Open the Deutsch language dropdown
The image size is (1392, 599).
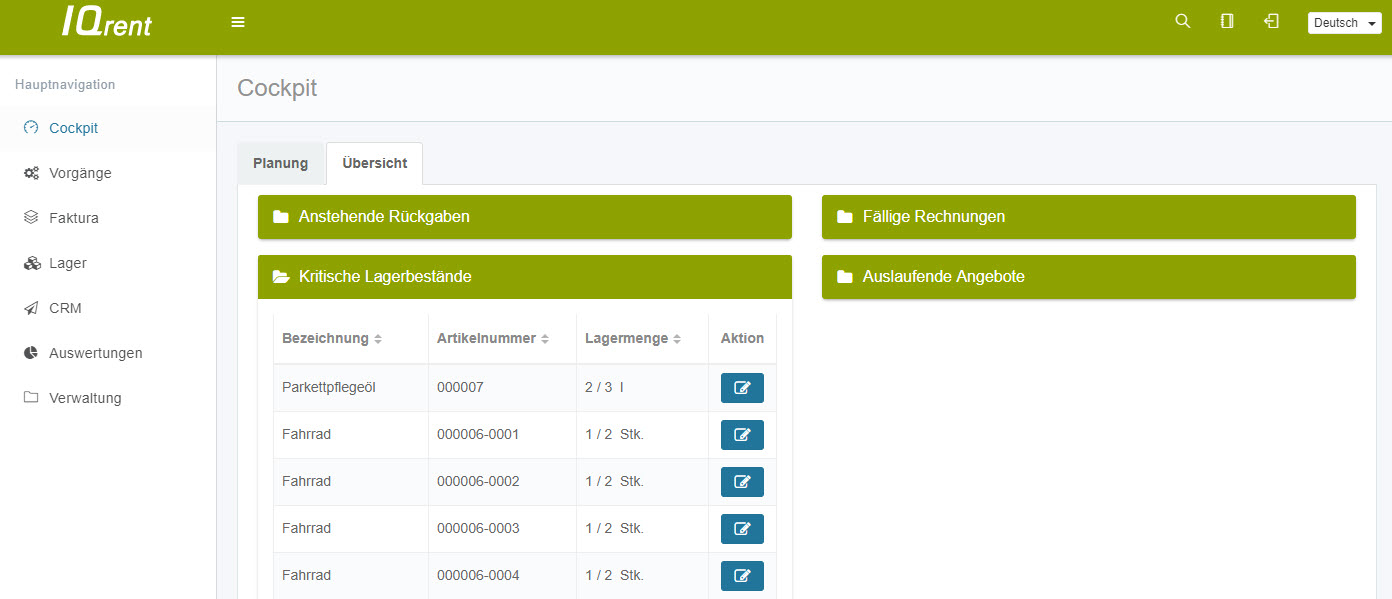pyautogui.click(x=1344, y=23)
